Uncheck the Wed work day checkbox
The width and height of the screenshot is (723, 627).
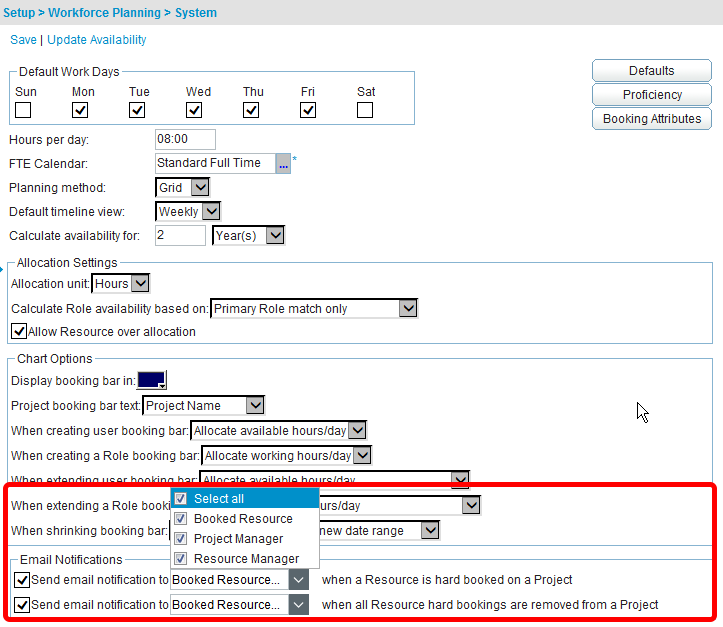click(x=194, y=110)
